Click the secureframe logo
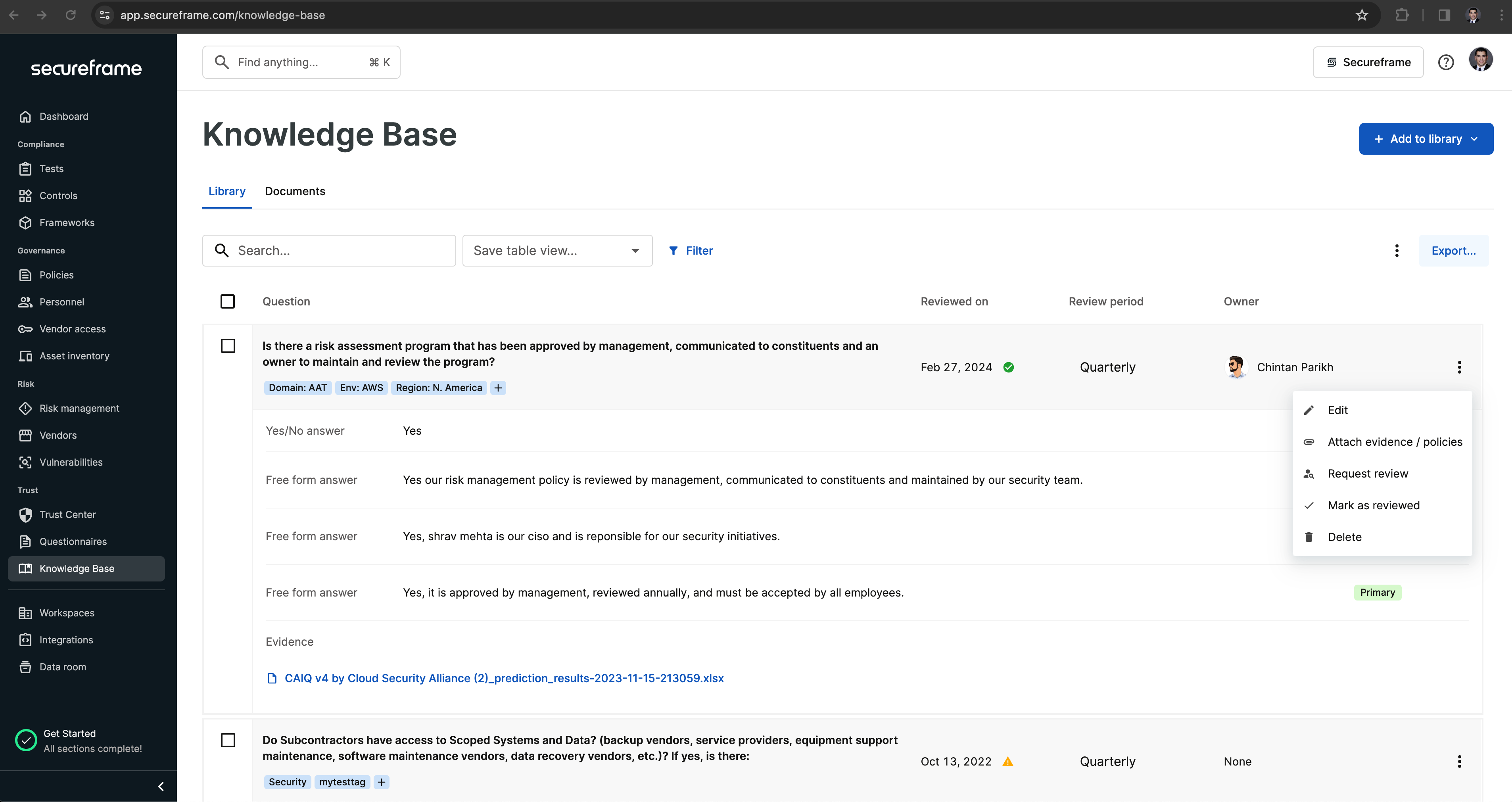This screenshot has height=802, width=1512. click(86, 68)
